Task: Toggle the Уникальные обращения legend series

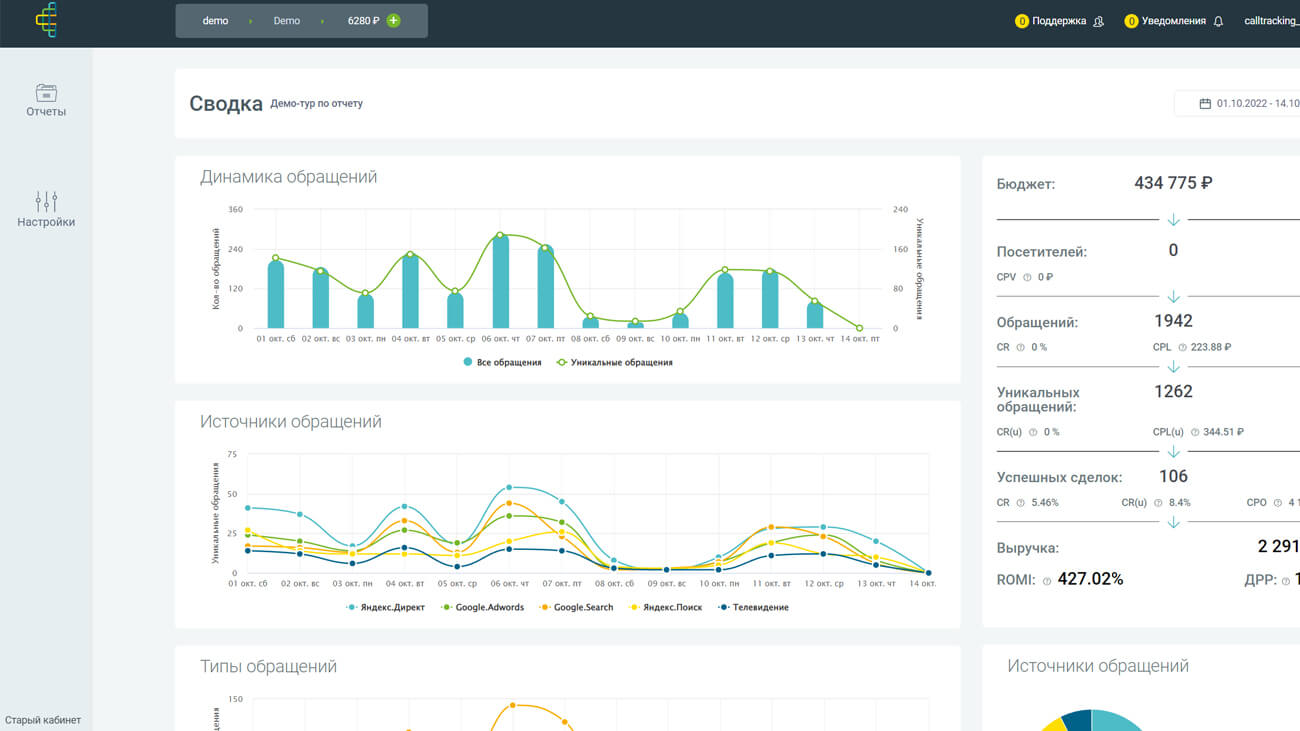Action: (614, 362)
